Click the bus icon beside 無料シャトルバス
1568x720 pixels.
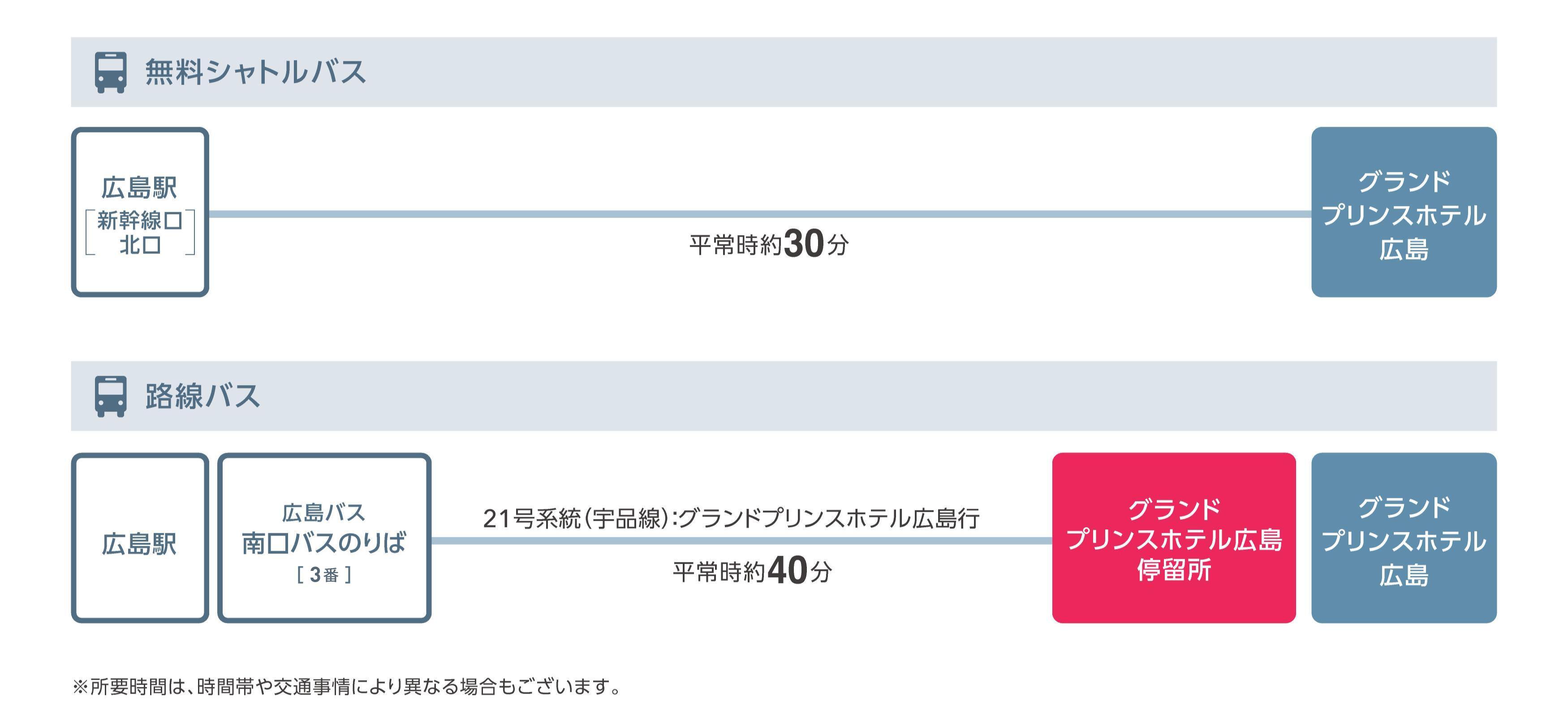tap(111, 72)
